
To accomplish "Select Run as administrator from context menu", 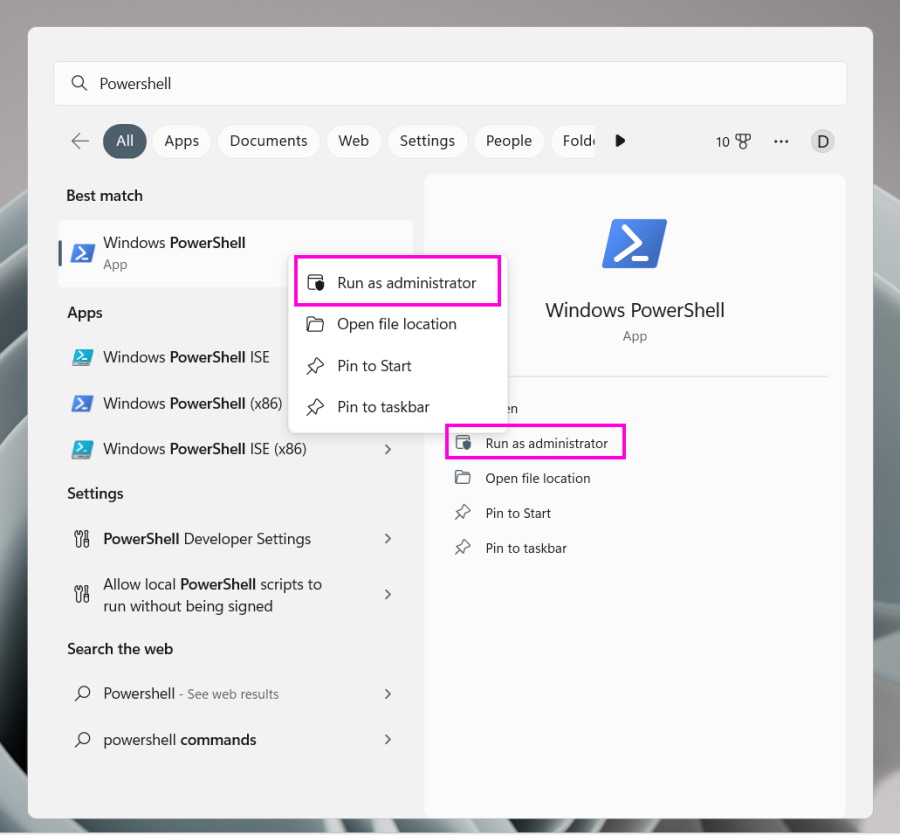I will [x=397, y=282].
